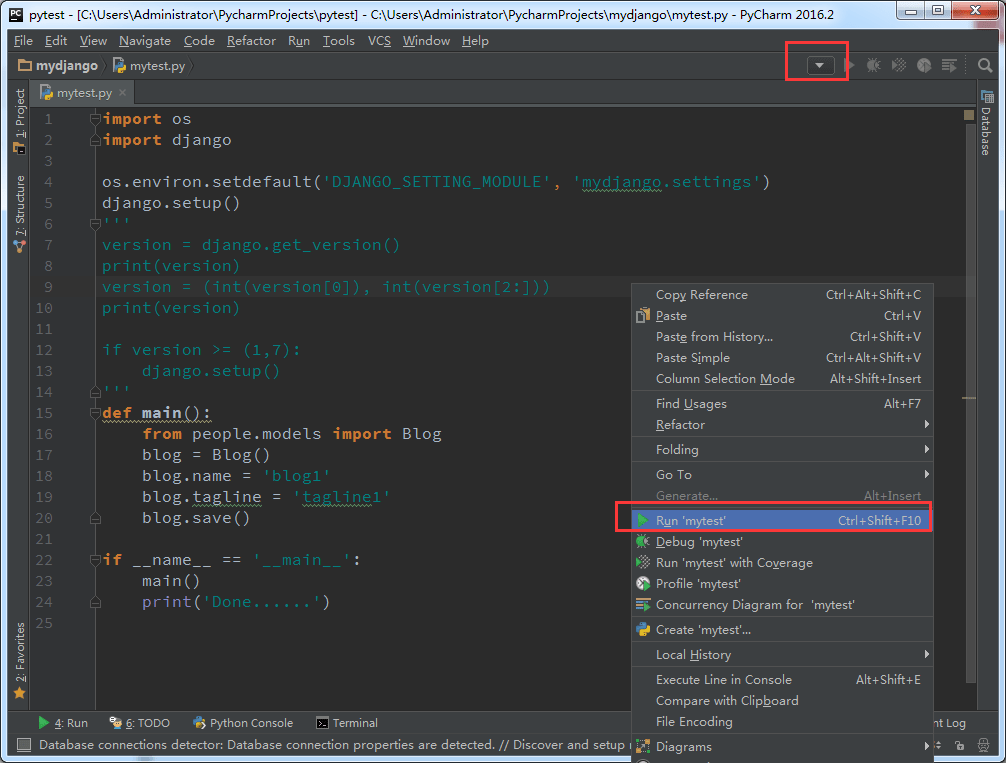Choose Execute Line in Console

click(782, 680)
